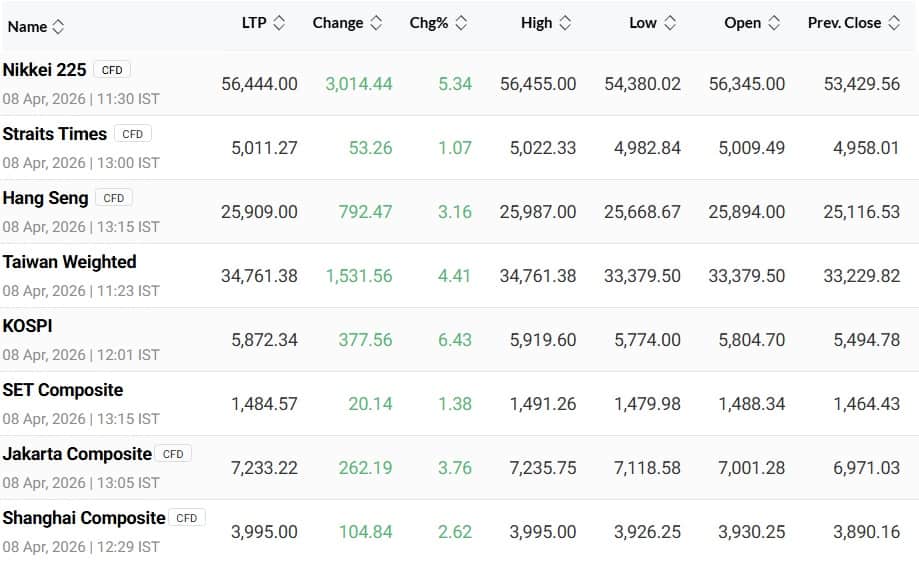Click the Change column header label
The image size is (919, 575).
[338, 23]
